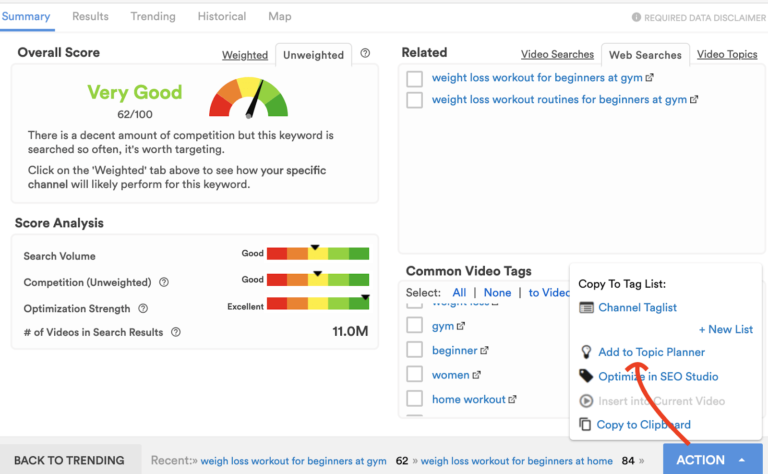Viewport: 768px width, 474px height.
Task: Click the Search Volume score bar
Action: pos(318,255)
